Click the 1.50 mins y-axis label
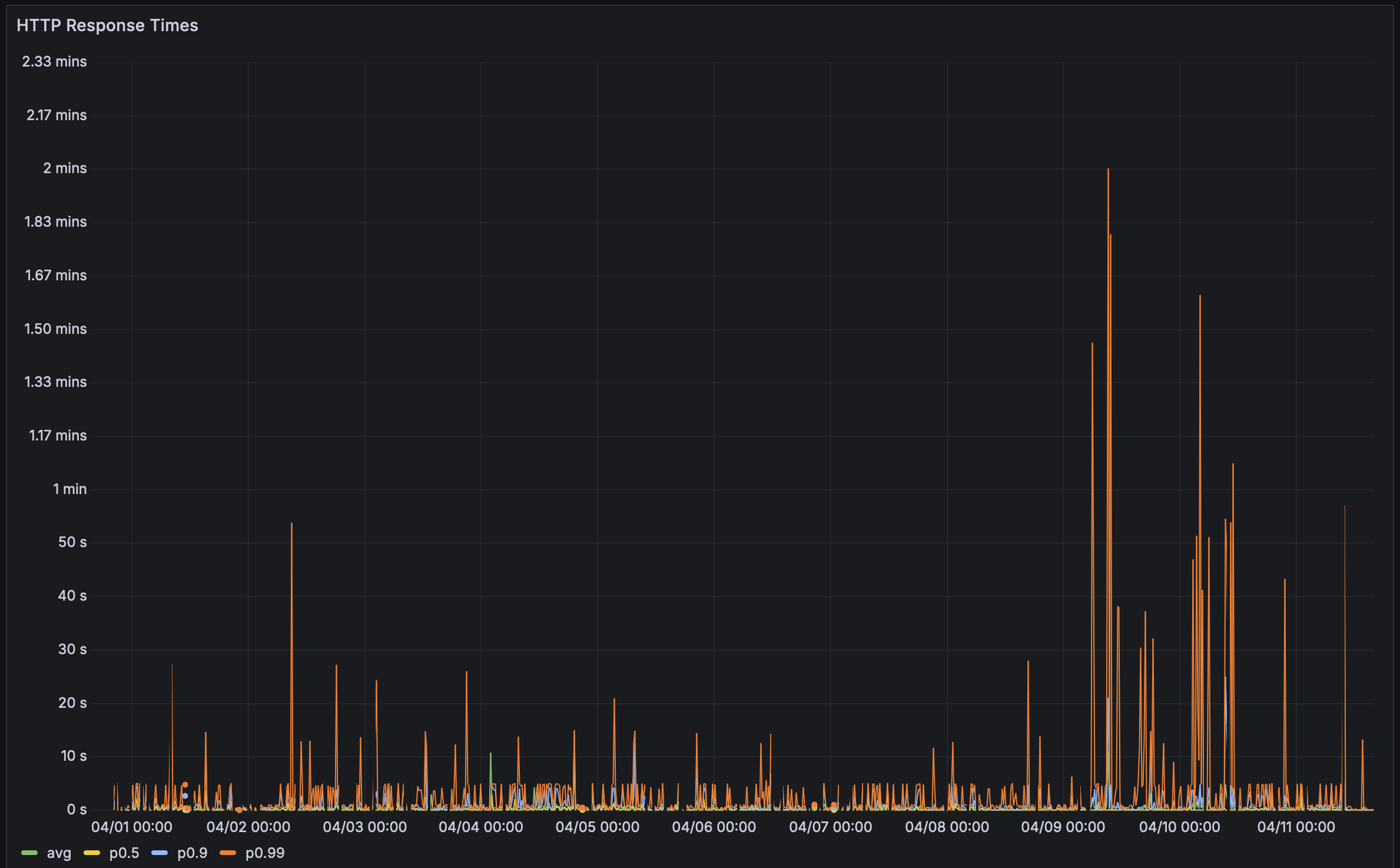The width and height of the screenshot is (1400, 868). point(55,329)
